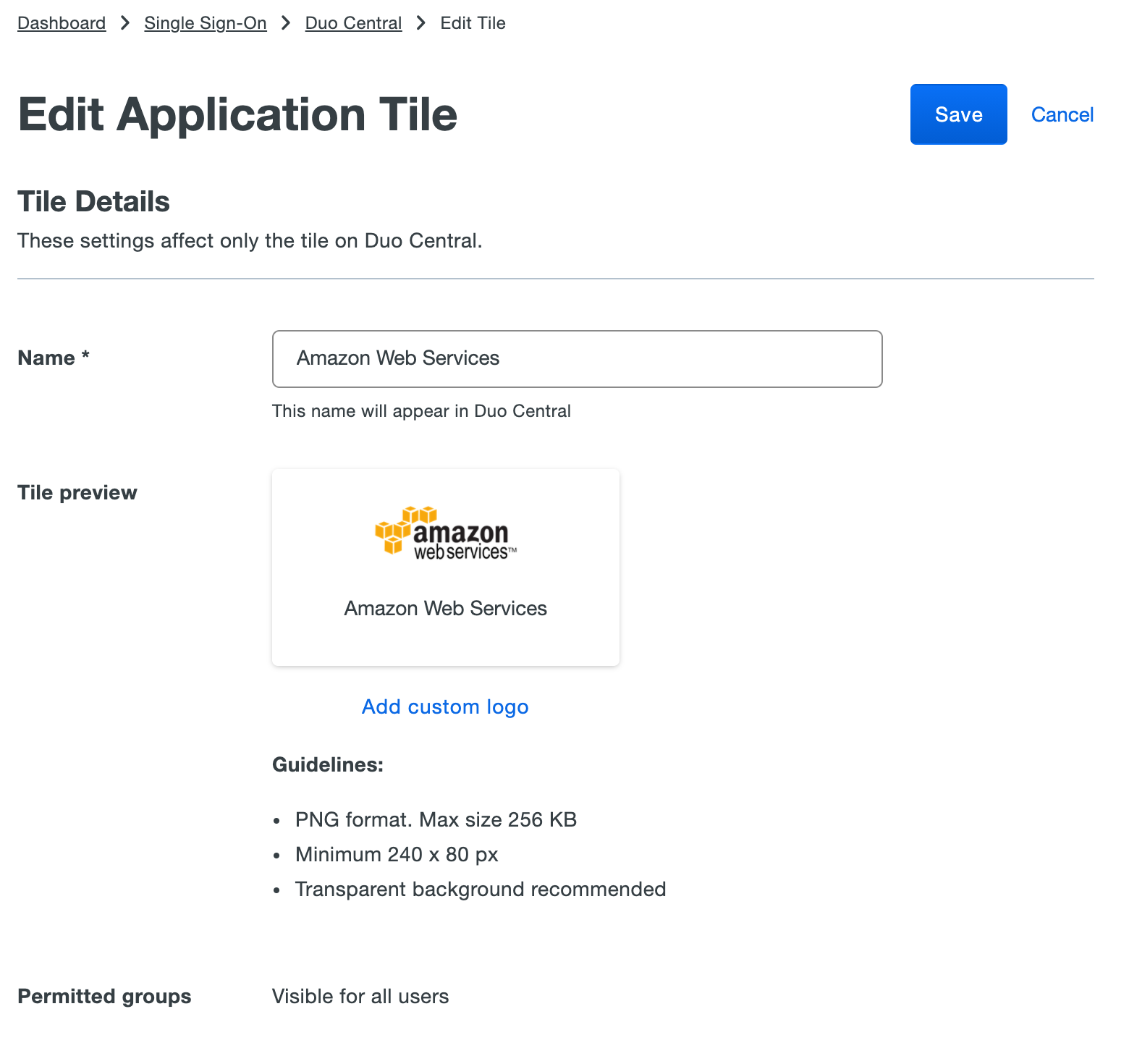
Task: Open the Dashboard breadcrumb link
Action: click(62, 23)
